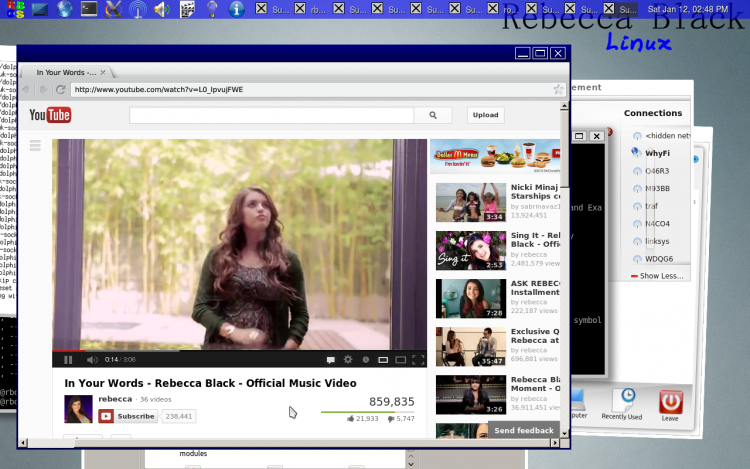Bookmark page with the star icon
The width and height of the screenshot is (750, 469).
point(558,89)
